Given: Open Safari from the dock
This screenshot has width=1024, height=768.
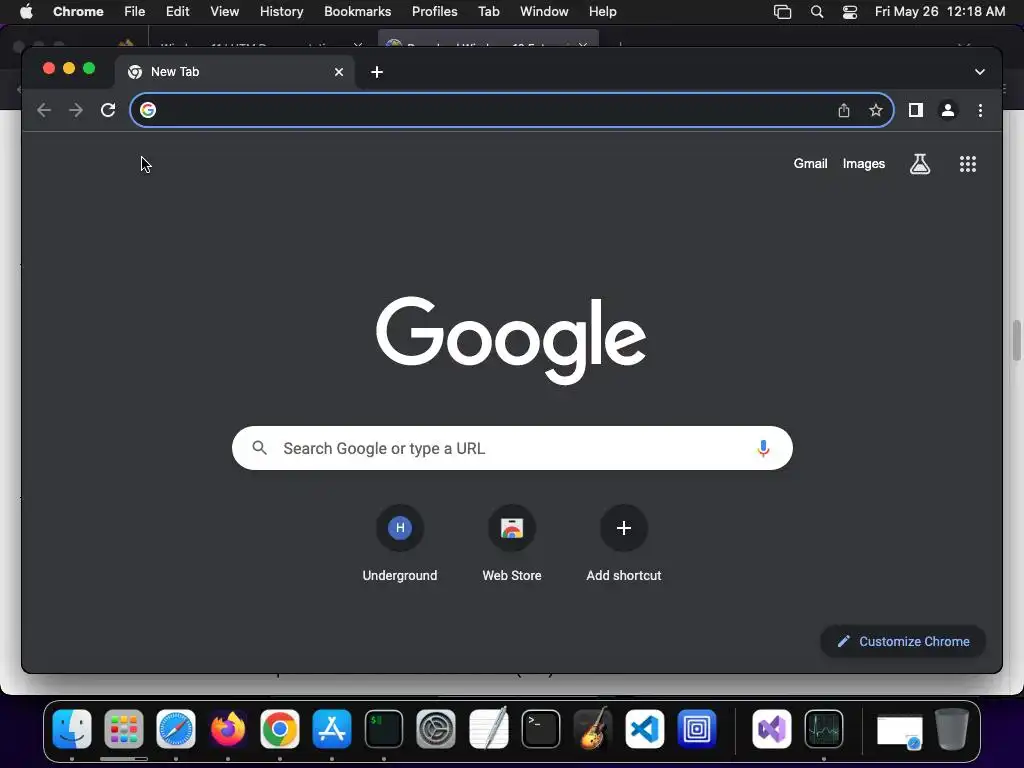Looking at the screenshot, I should point(176,729).
